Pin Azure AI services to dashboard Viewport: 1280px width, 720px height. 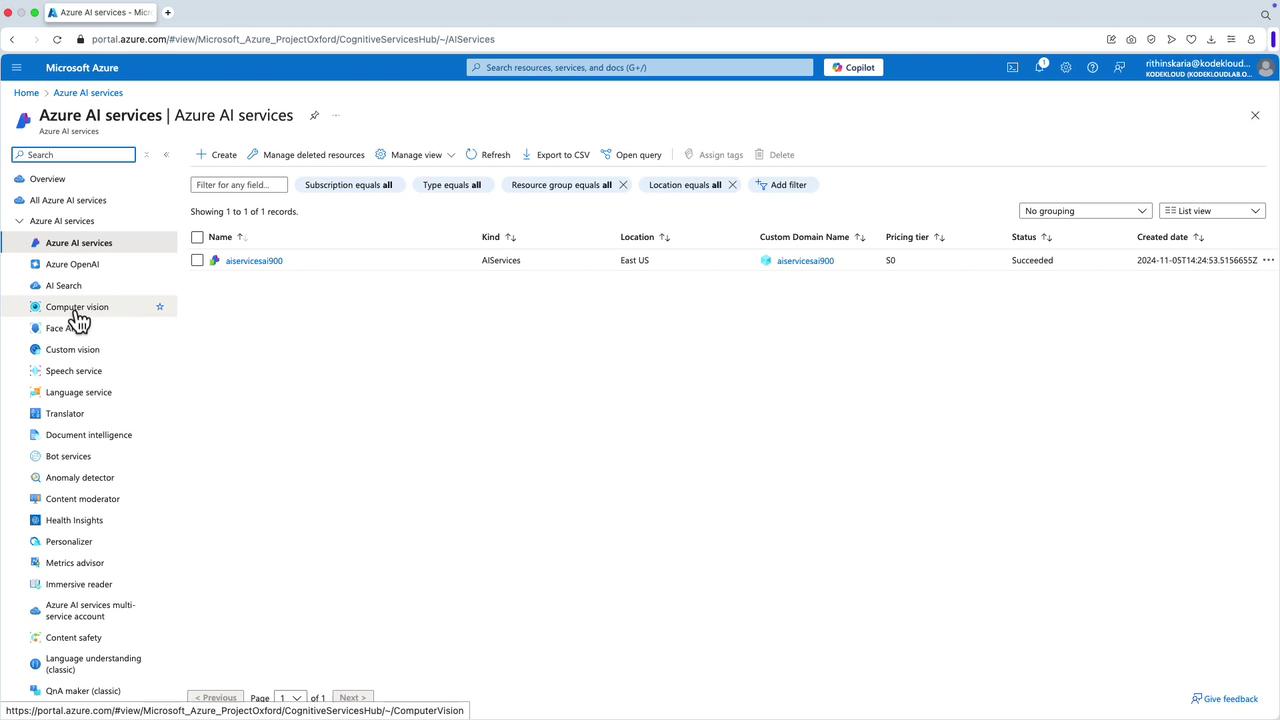[x=314, y=115]
